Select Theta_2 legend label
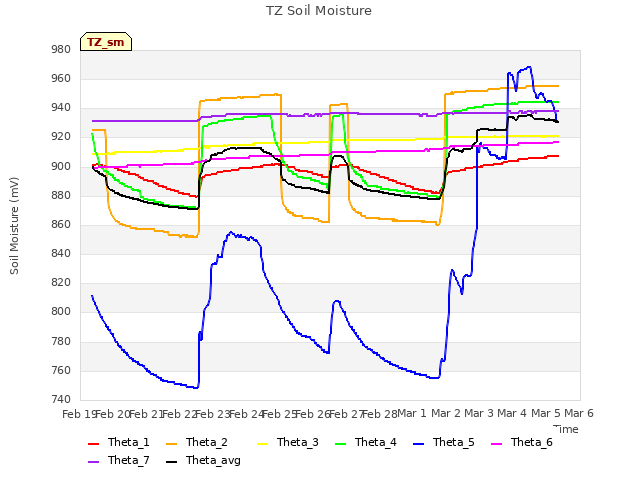The height and width of the screenshot is (480, 640). (x=207, y=442)
